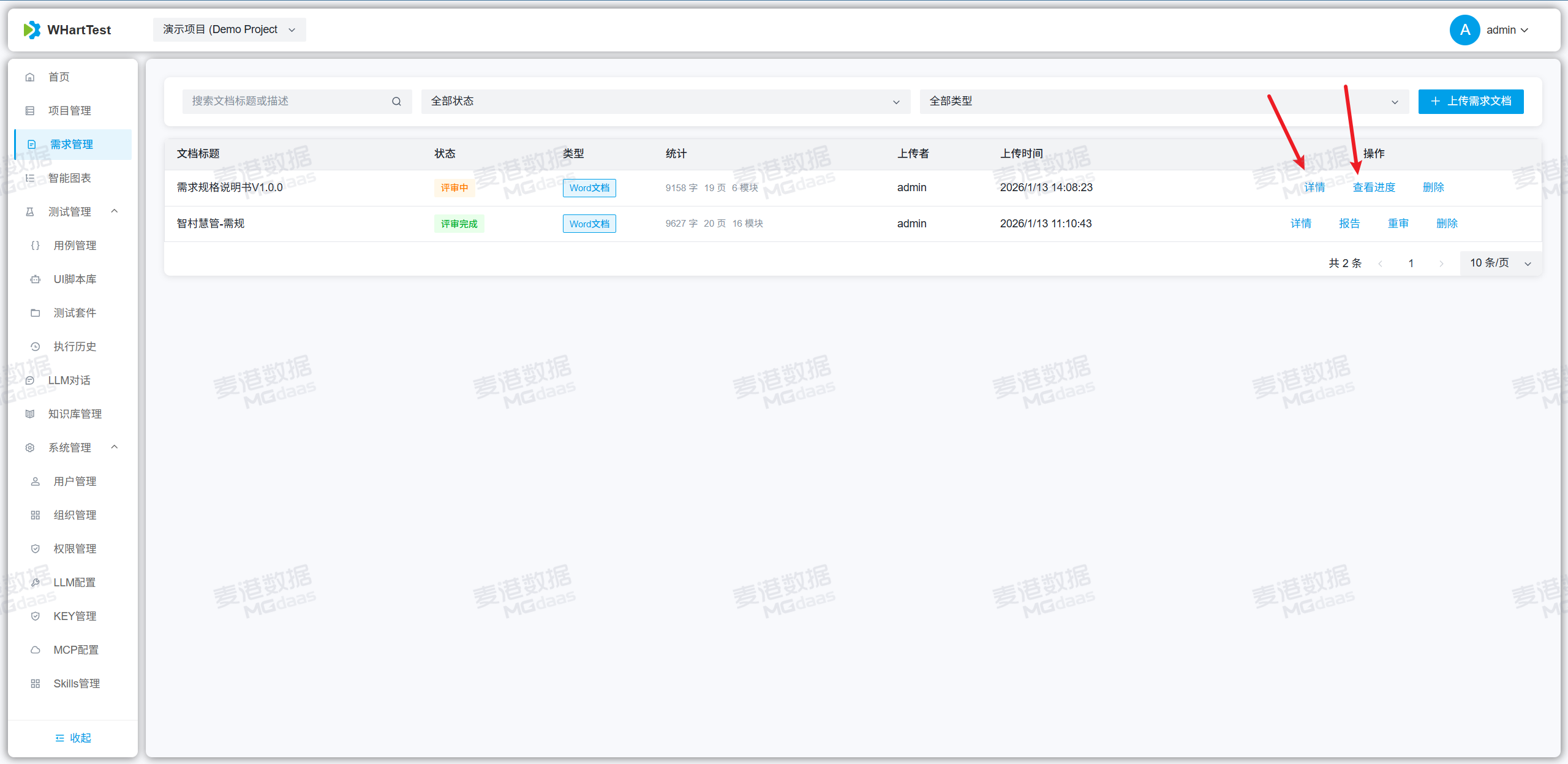Go to 项目管理 menu item
Viewport: 1568px width, 764px height.
[x=70, y=111]
